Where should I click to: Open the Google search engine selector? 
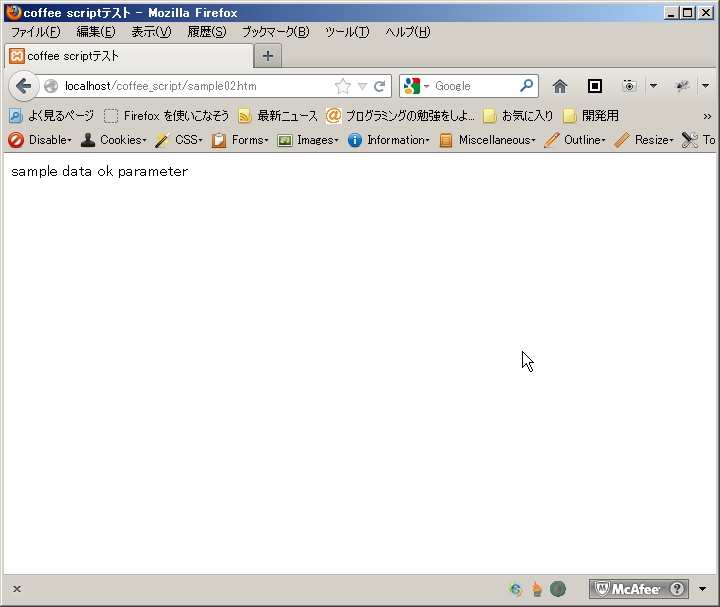point(416,86)
